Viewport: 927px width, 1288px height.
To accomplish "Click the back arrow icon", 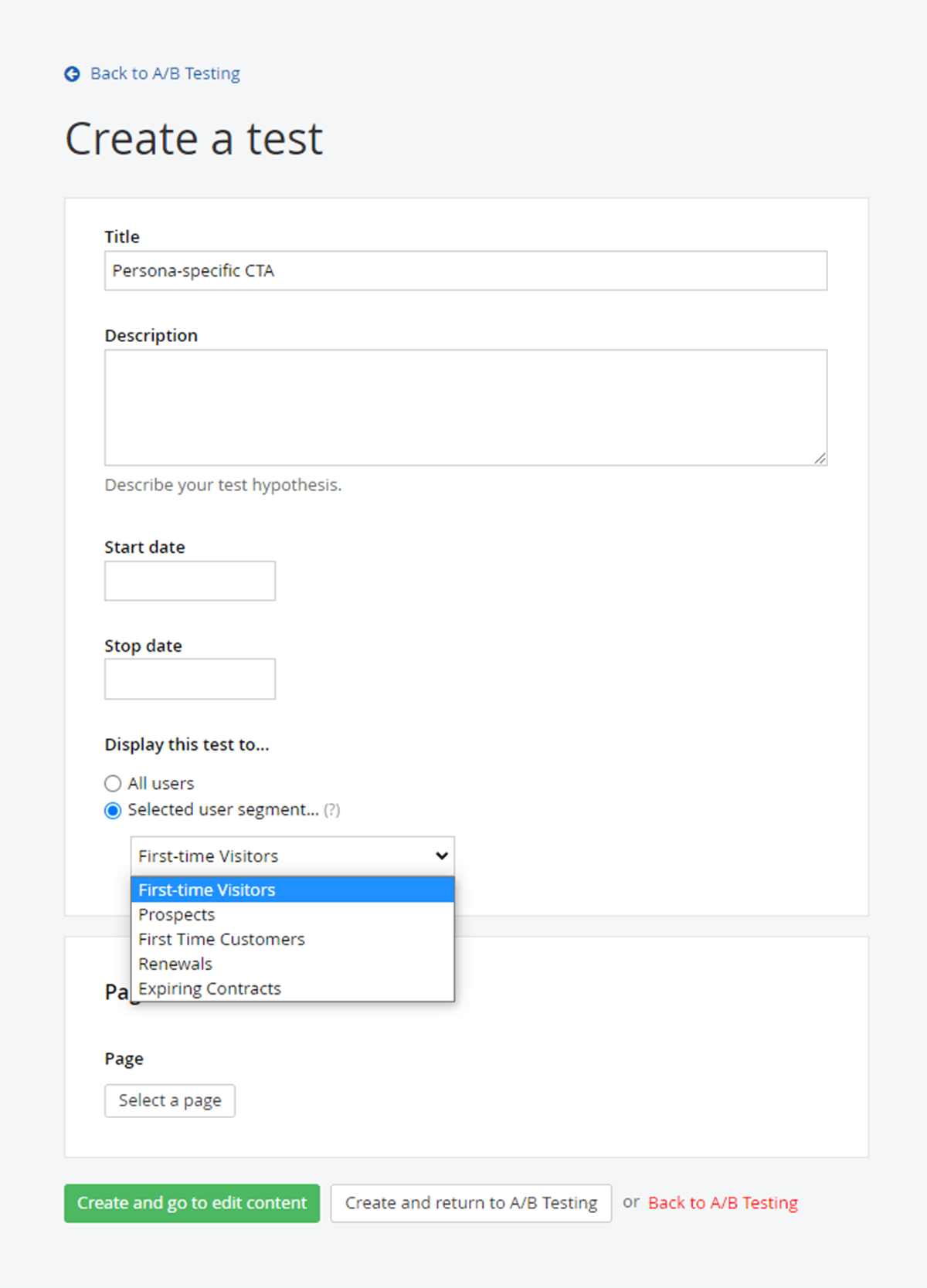I will [72, 74].
